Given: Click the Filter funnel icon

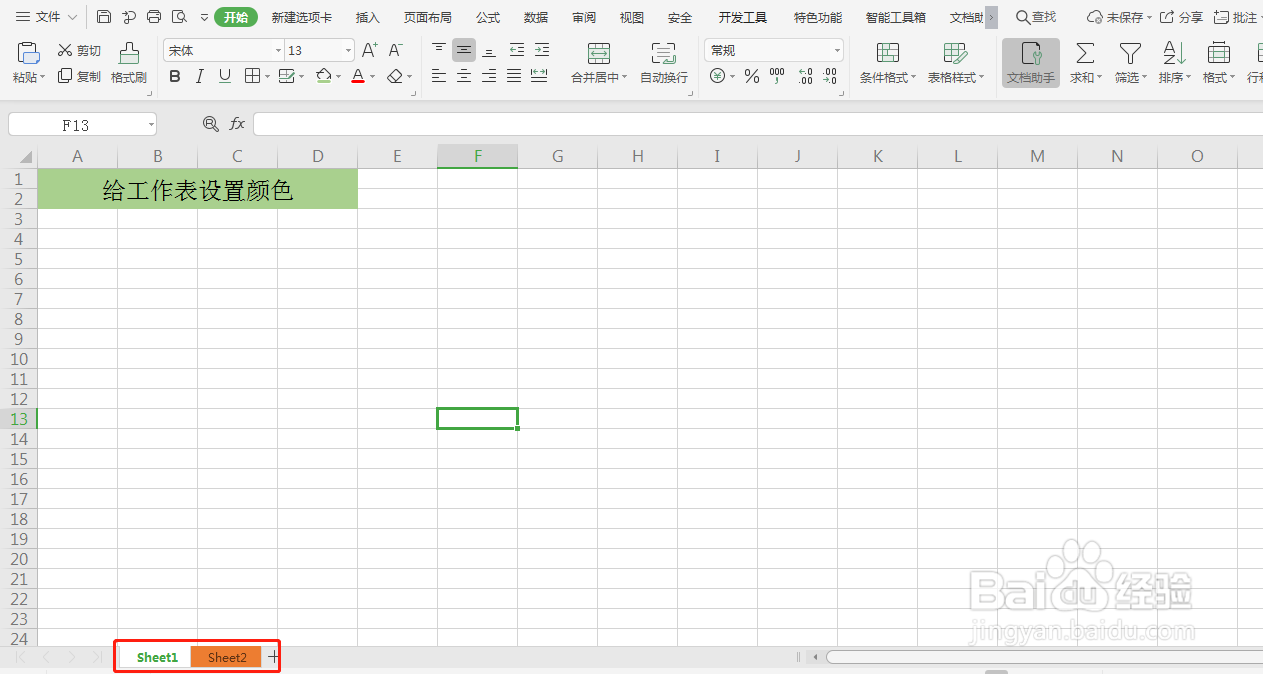Looking at the screenshot, I should [x=1130, y=53].
